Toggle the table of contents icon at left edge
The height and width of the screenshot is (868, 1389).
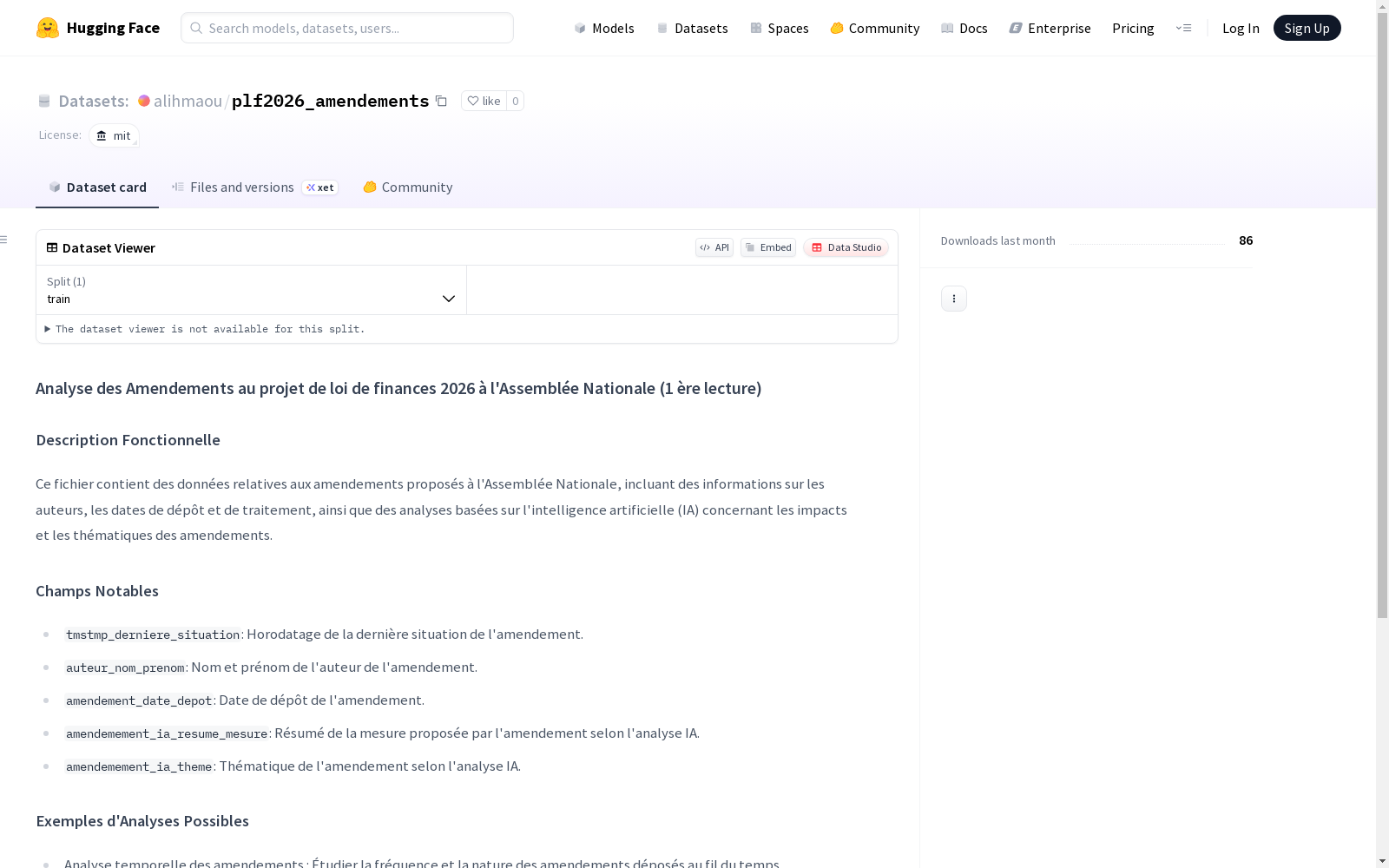point(4,240)
